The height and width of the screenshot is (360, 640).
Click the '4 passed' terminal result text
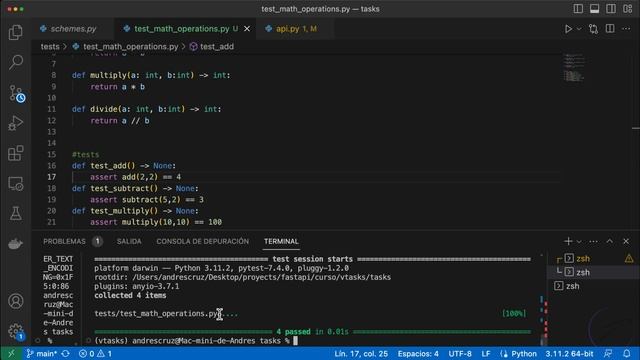click(293, 332)
